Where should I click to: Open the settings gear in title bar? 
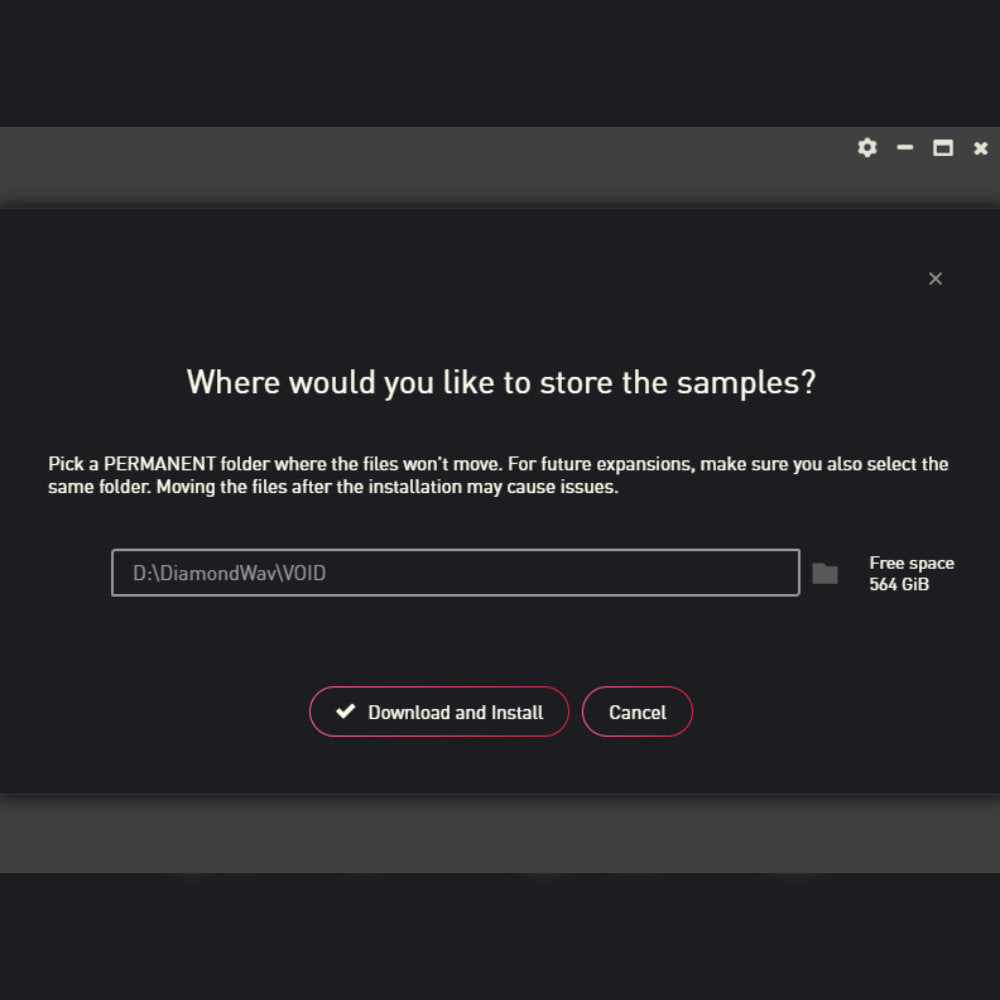(x=867, y=148)
